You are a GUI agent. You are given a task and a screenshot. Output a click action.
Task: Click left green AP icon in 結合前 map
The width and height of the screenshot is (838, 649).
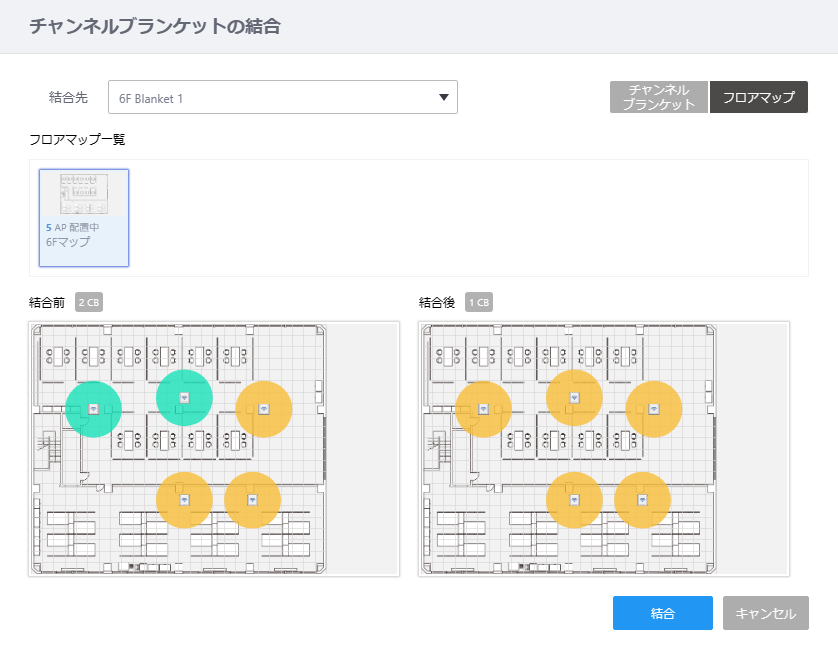[94, 409]
